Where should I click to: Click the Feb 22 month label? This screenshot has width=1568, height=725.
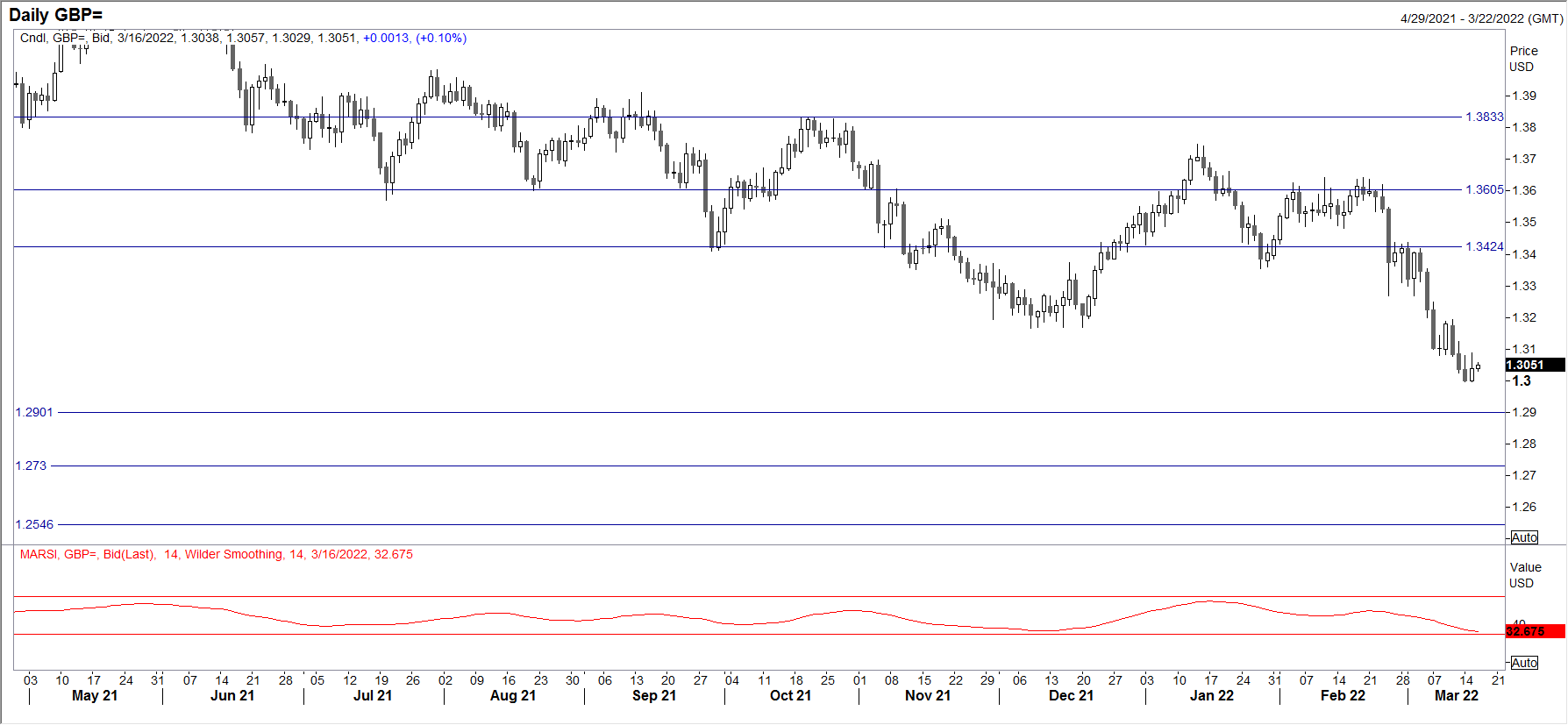click(1343, 695)
